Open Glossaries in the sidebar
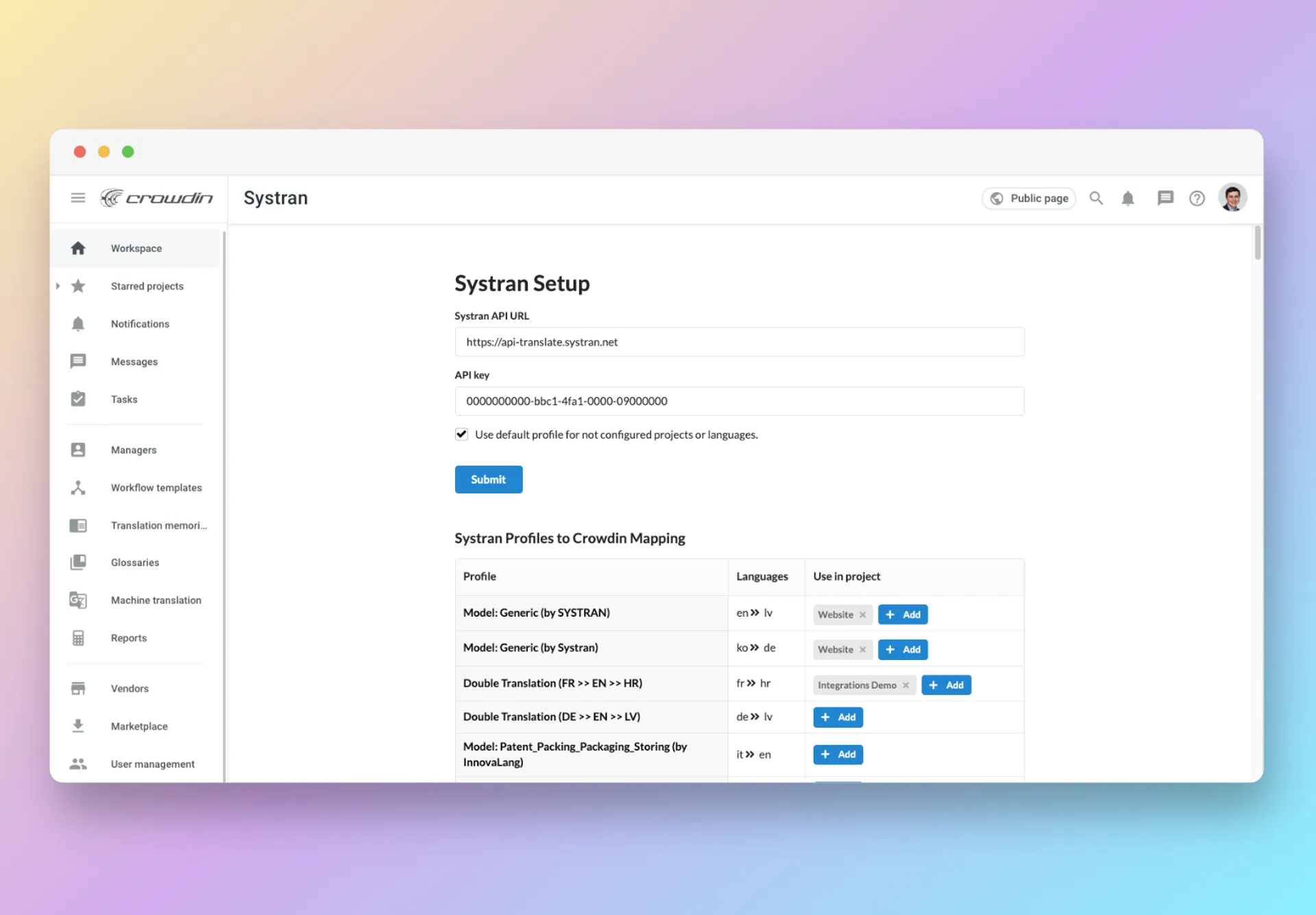Image resolution: width=1316 pixels, height=915 pixels. point(136,562)
